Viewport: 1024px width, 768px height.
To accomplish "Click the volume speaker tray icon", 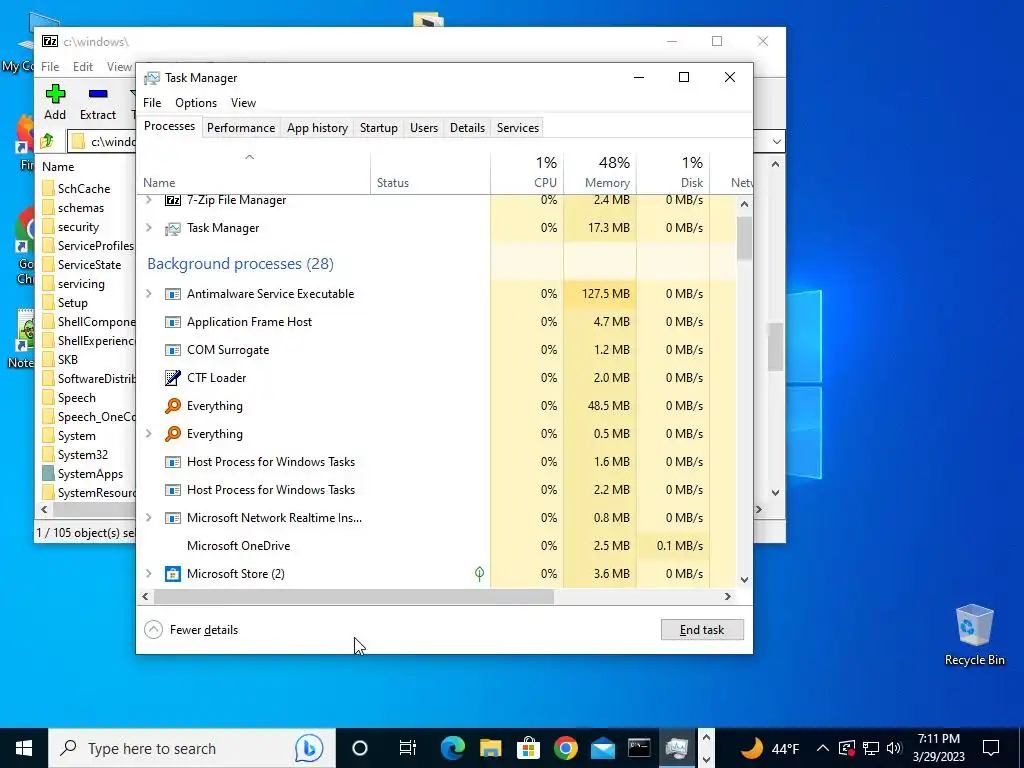I will pos(894,748).
